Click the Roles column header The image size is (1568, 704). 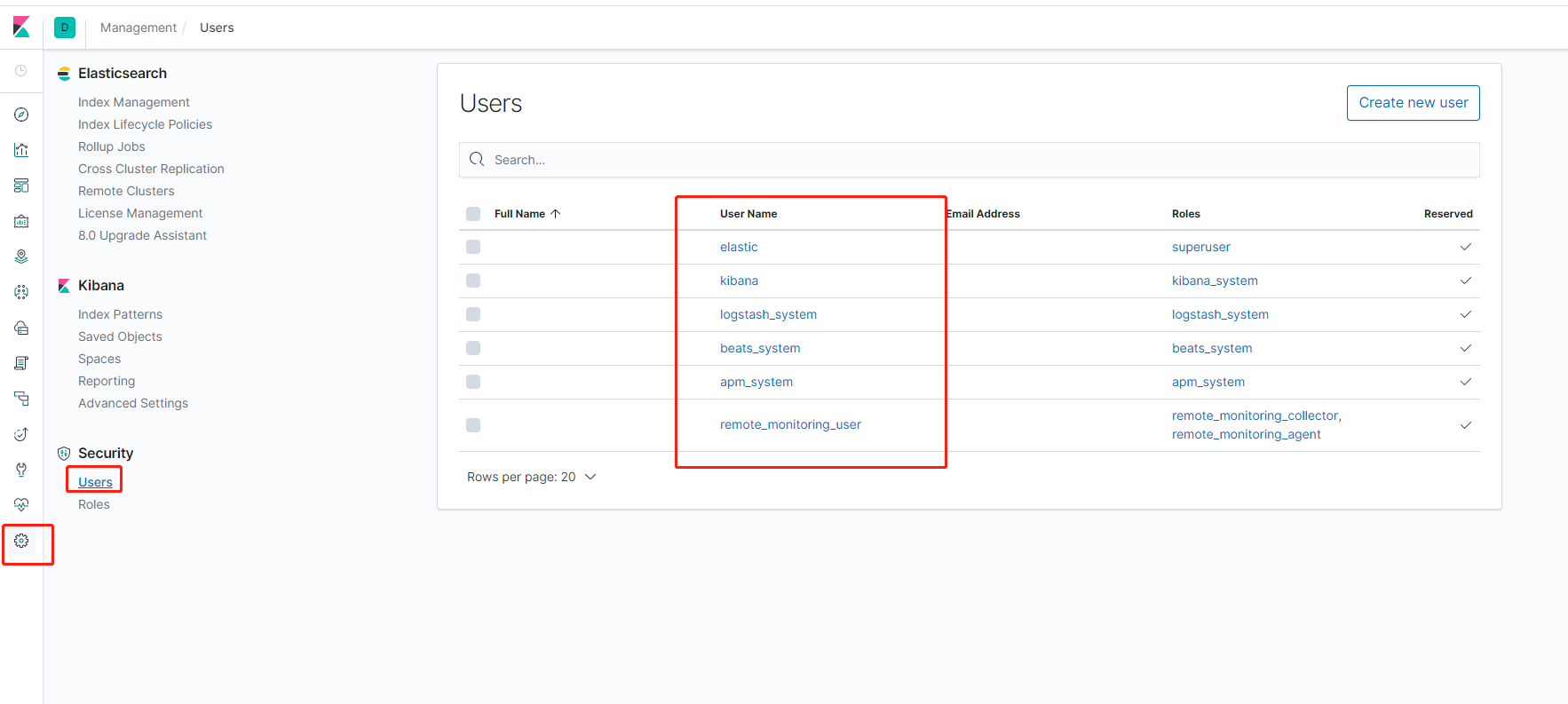click(1186, 214)
